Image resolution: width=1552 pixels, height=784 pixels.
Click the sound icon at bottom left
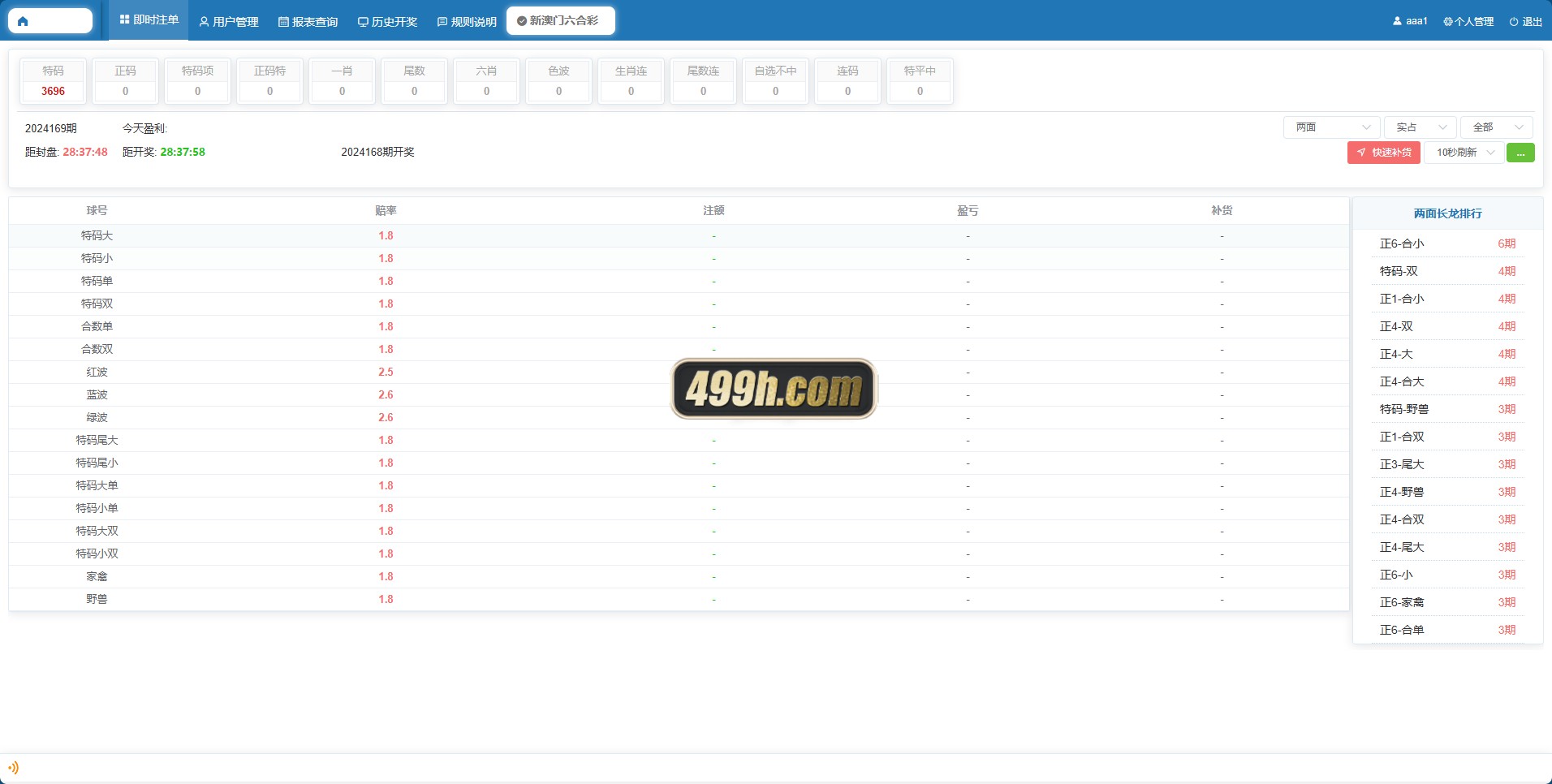click(x=13, y=767)
